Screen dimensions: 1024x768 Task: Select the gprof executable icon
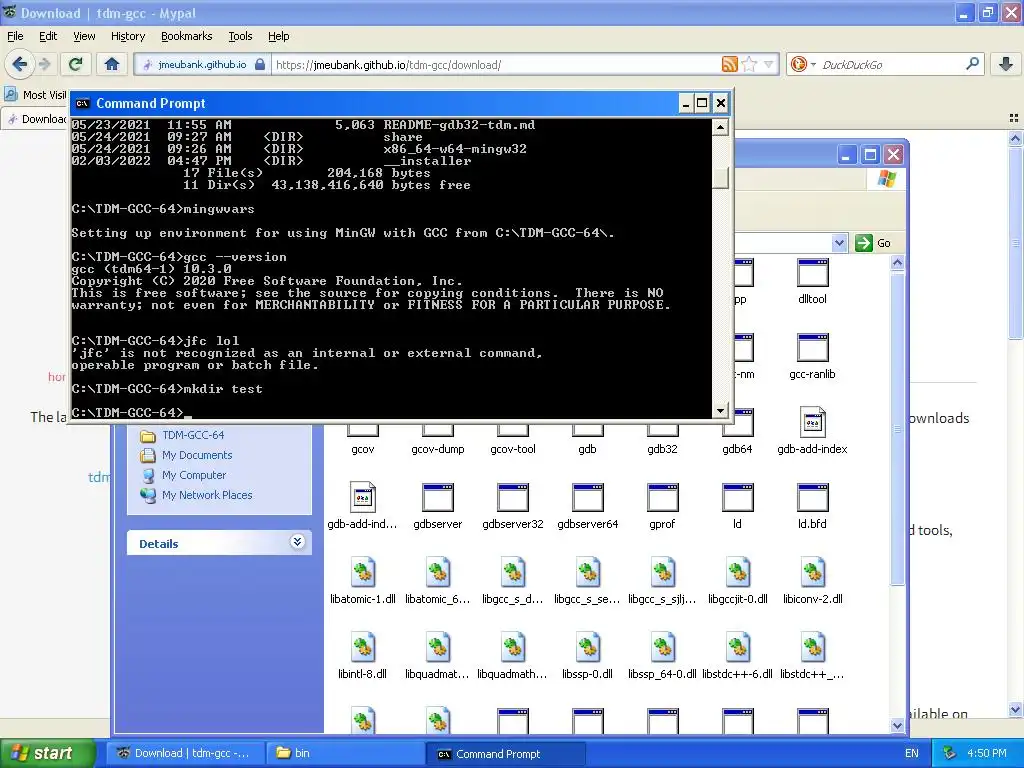click(x=662, y=498)
